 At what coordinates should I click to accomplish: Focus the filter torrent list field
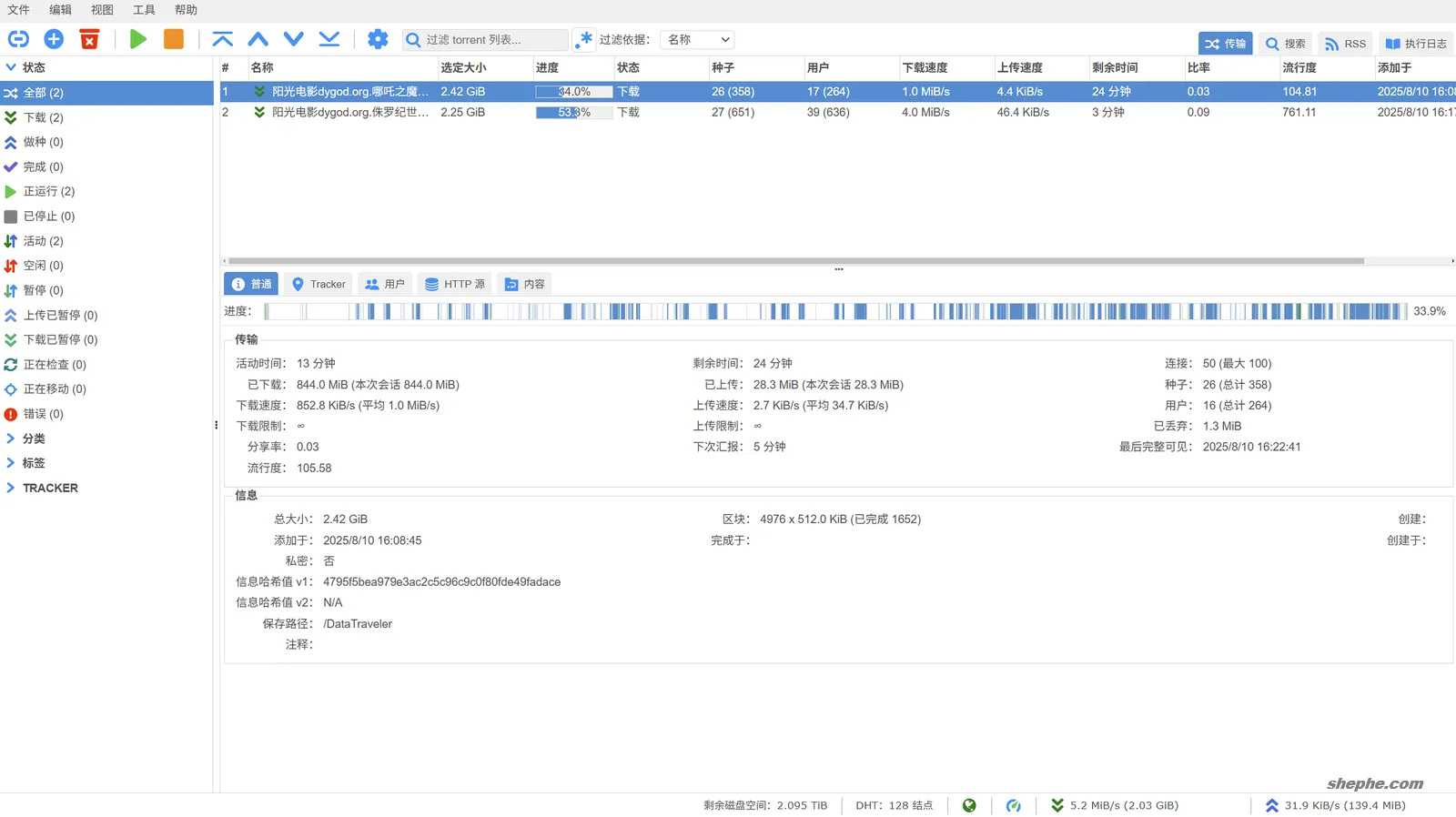(486, 40)
